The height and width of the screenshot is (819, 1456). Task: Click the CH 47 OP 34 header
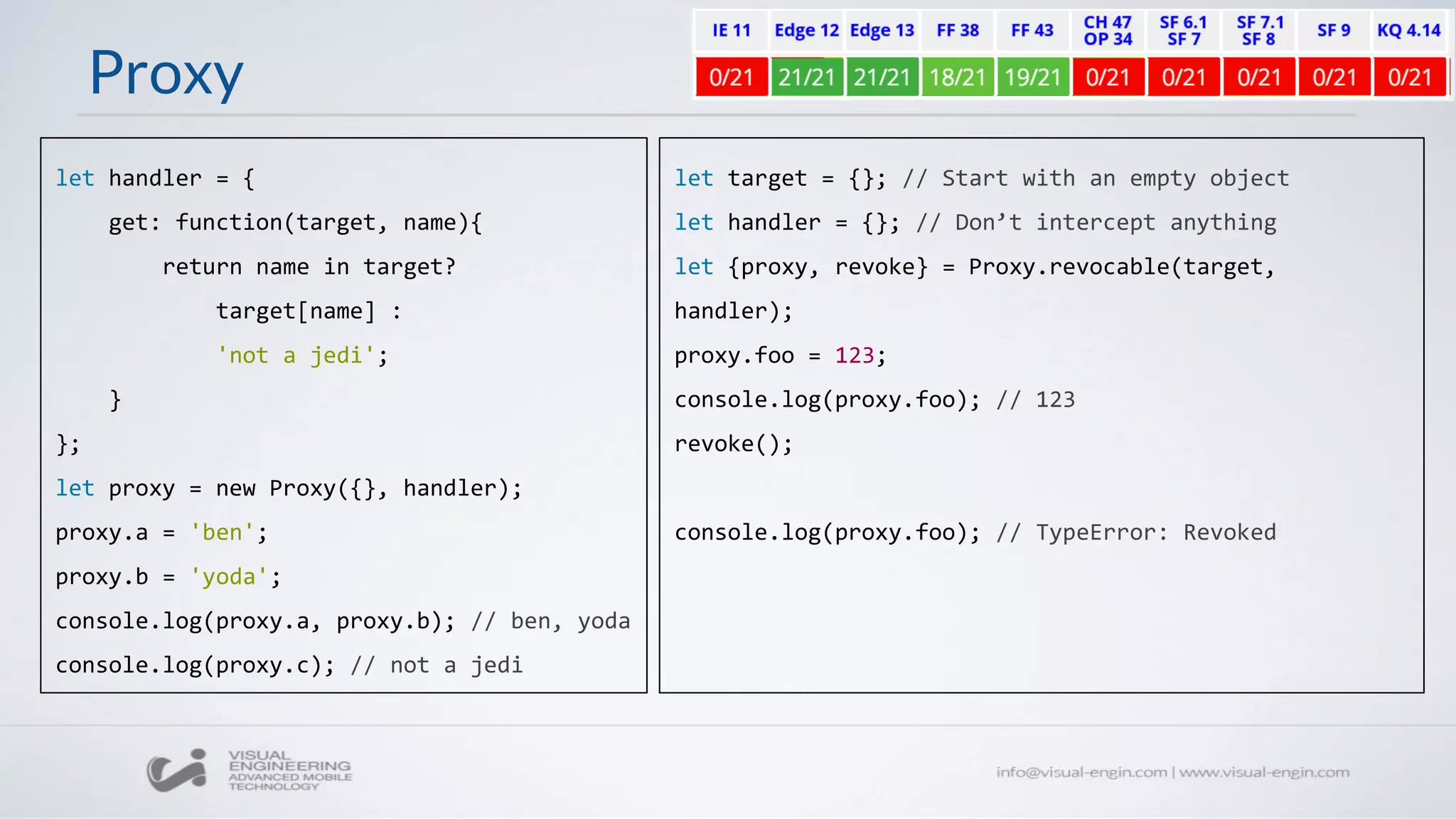coord(1108,31)
